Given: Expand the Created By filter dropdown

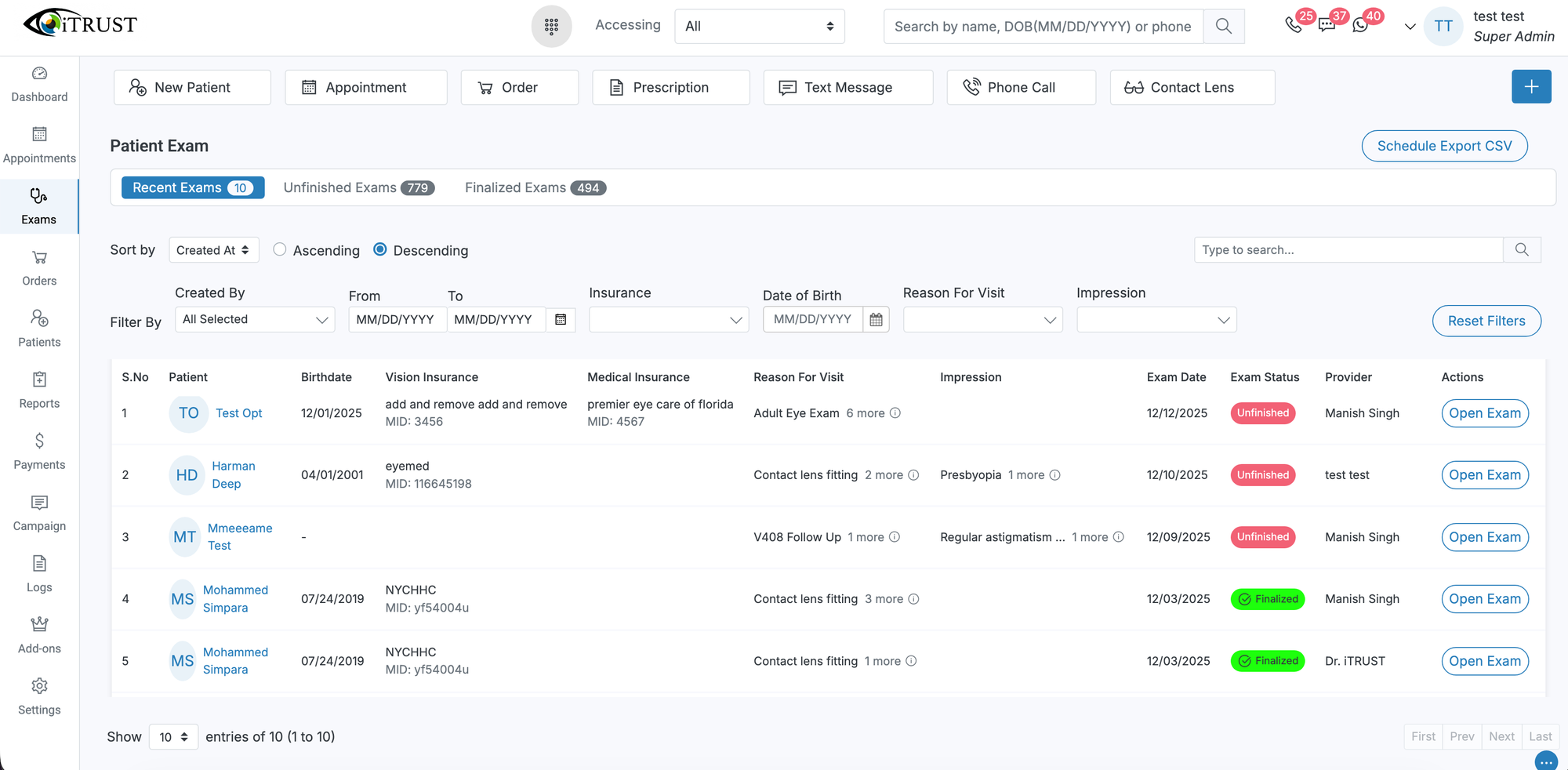Looking at the screenshot, I should 255,319.
